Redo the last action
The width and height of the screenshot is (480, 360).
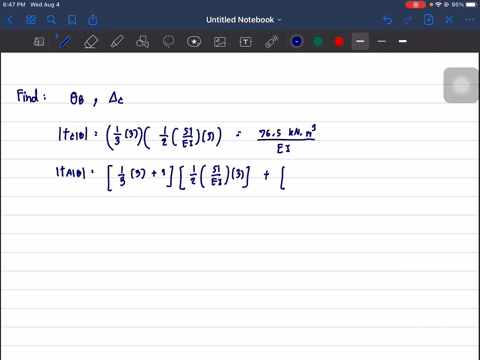point(408,20)
